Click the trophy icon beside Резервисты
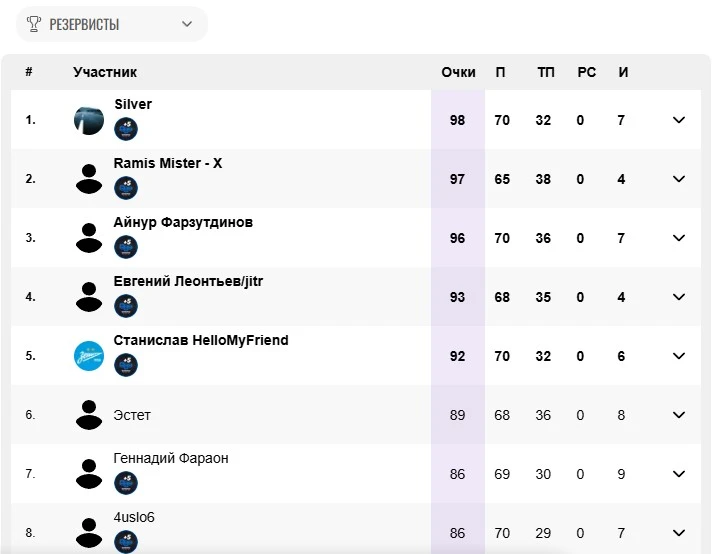The image size is (720, 554). click(34, 24)
